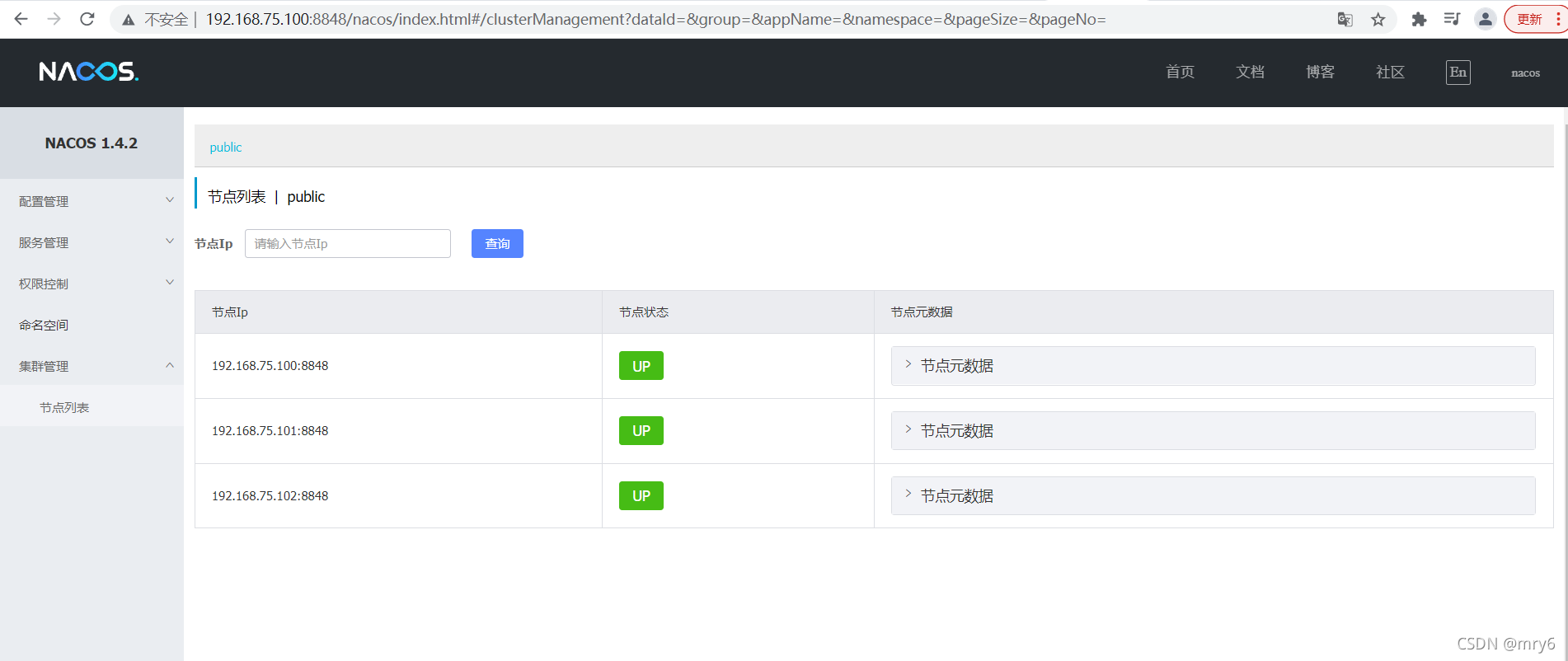Open the 博客 link in header

pos(1320,73)
